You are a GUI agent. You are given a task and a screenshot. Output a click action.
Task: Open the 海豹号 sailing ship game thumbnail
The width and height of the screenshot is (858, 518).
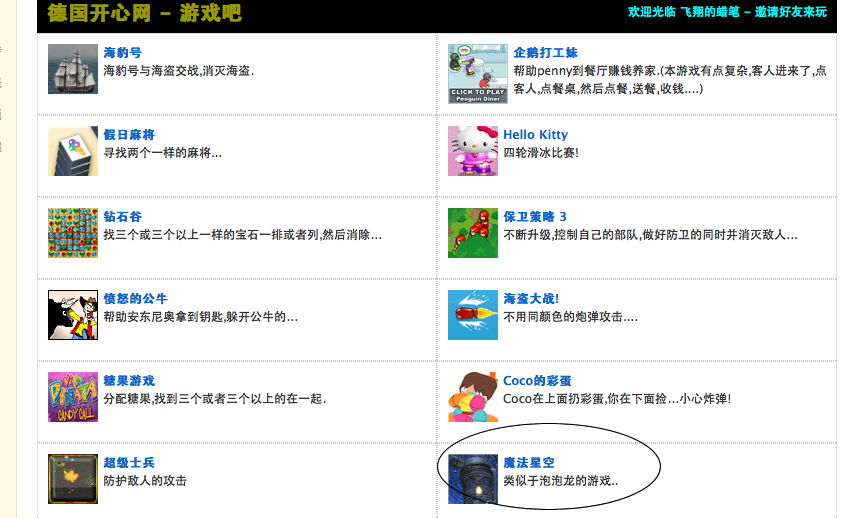(x=73, y=69)
